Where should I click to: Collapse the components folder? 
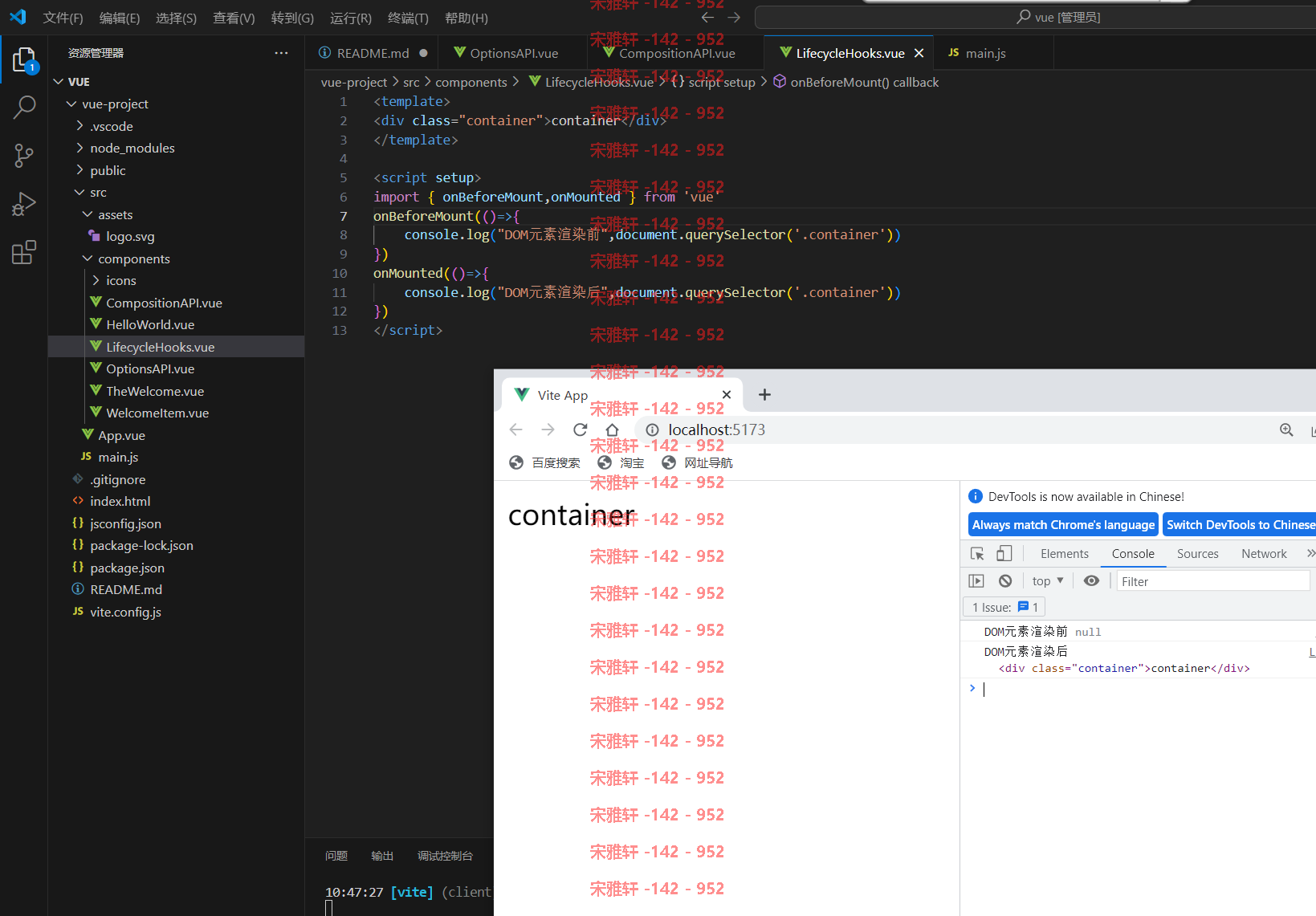click(88, 259)
